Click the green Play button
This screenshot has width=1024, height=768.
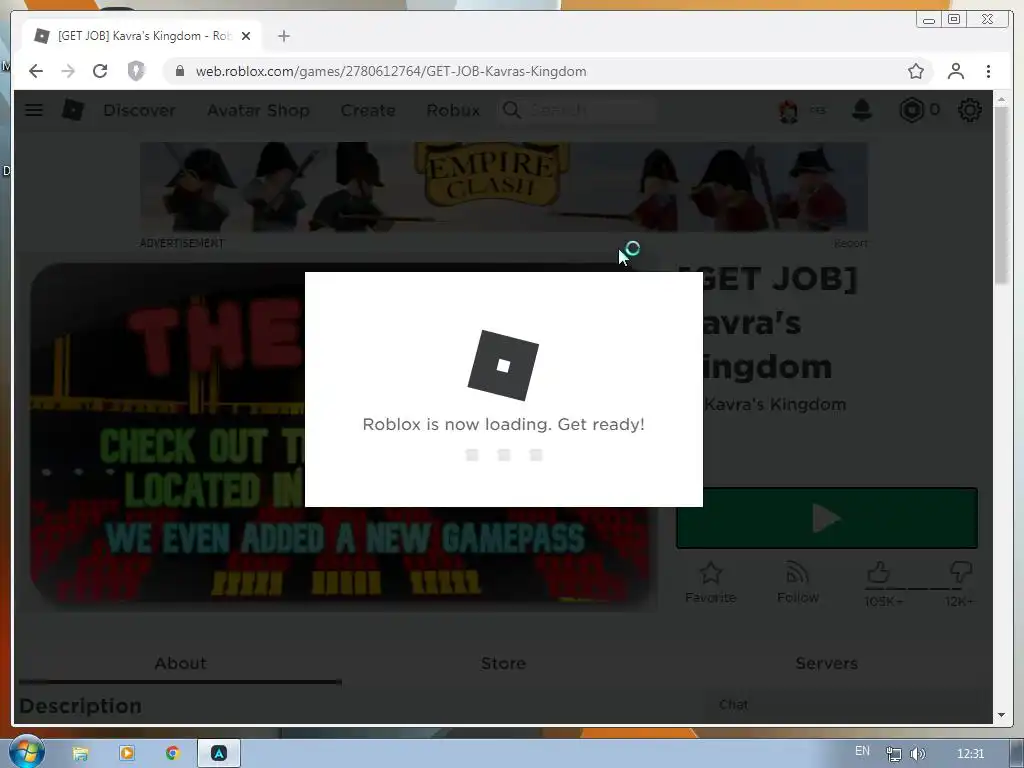click(827, 519)
